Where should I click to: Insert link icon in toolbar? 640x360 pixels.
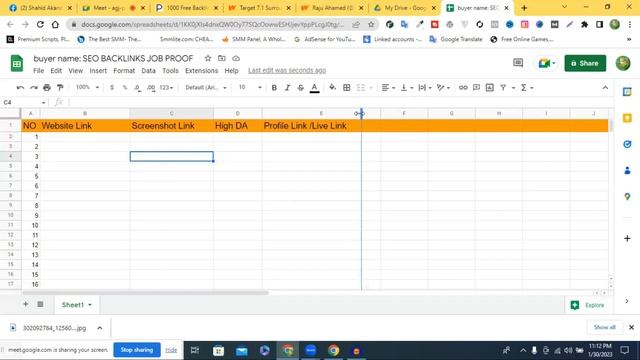463,87
